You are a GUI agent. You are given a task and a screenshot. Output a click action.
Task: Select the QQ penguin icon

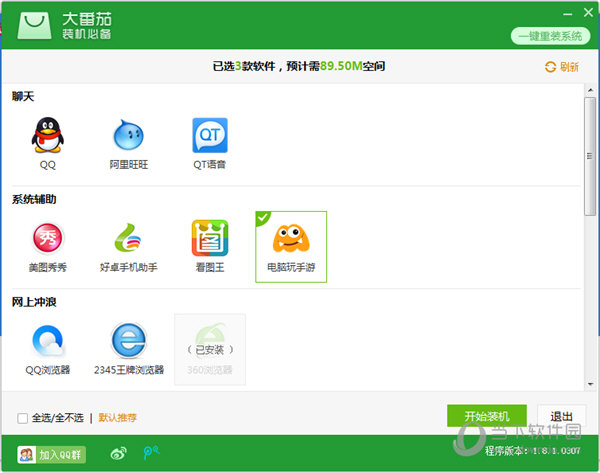click(47, 135)
